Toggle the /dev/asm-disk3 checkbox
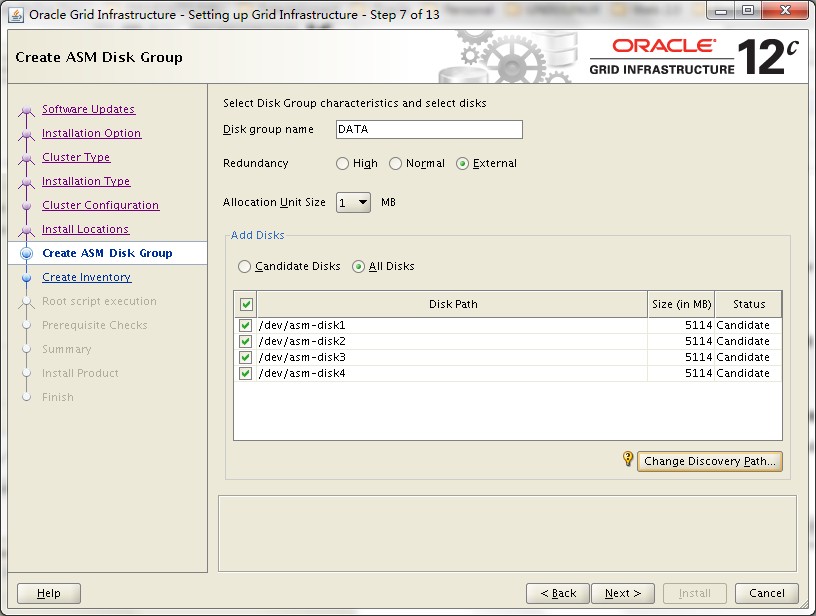The width and height of the screenshot is (816, 616). [x=245, y=357]
